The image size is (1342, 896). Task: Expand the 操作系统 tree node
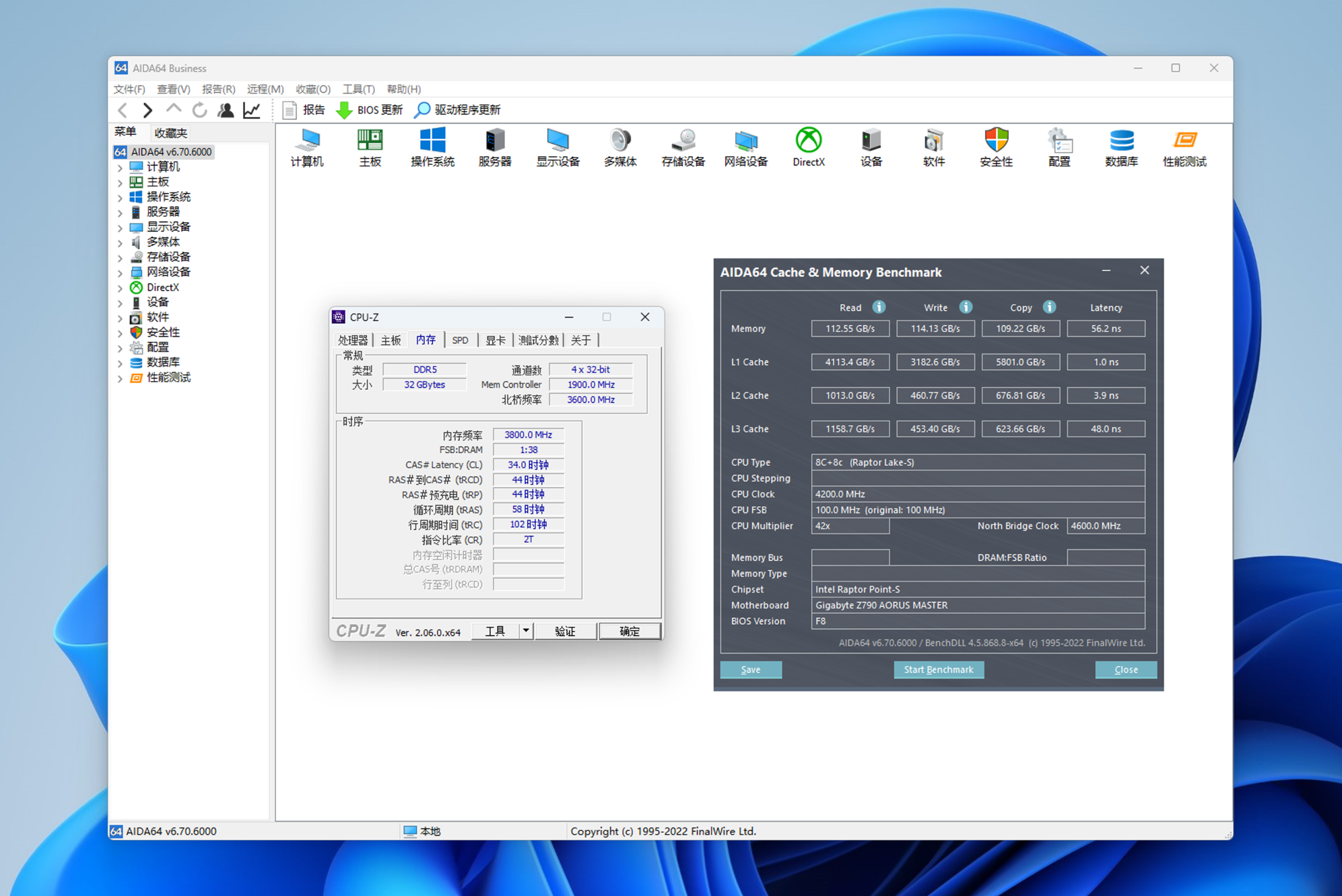click(x=120, y=197)
